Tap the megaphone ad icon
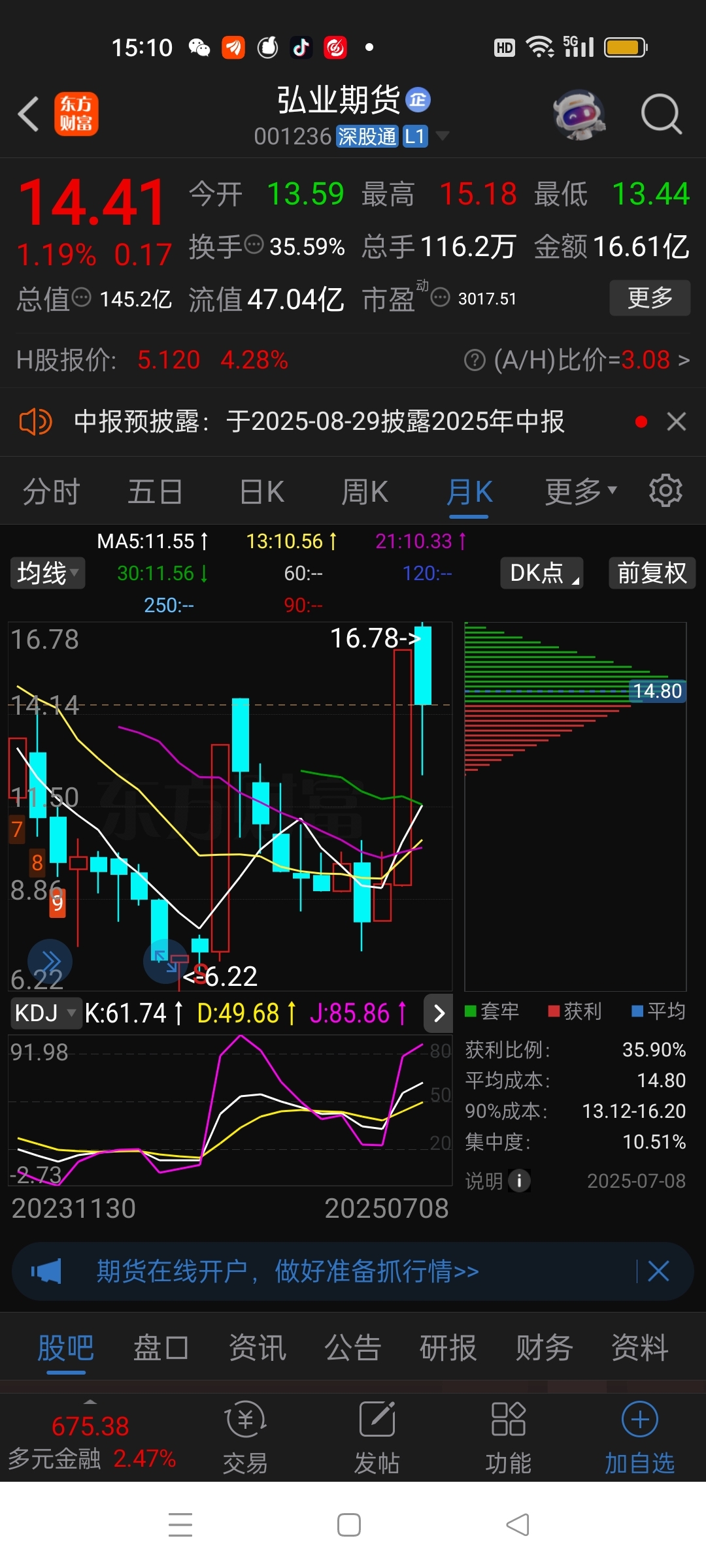This screenshot has height=1568, width=706. [x=46, y=1271]
